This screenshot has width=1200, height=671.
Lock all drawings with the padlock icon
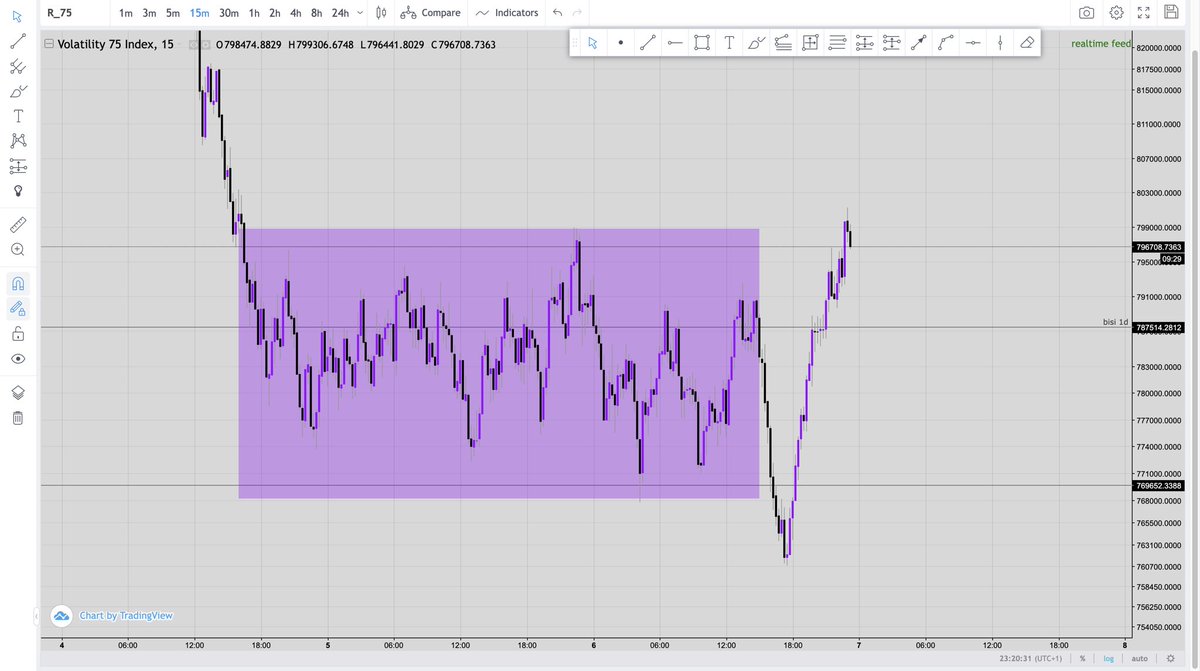(x=17, y=333)
